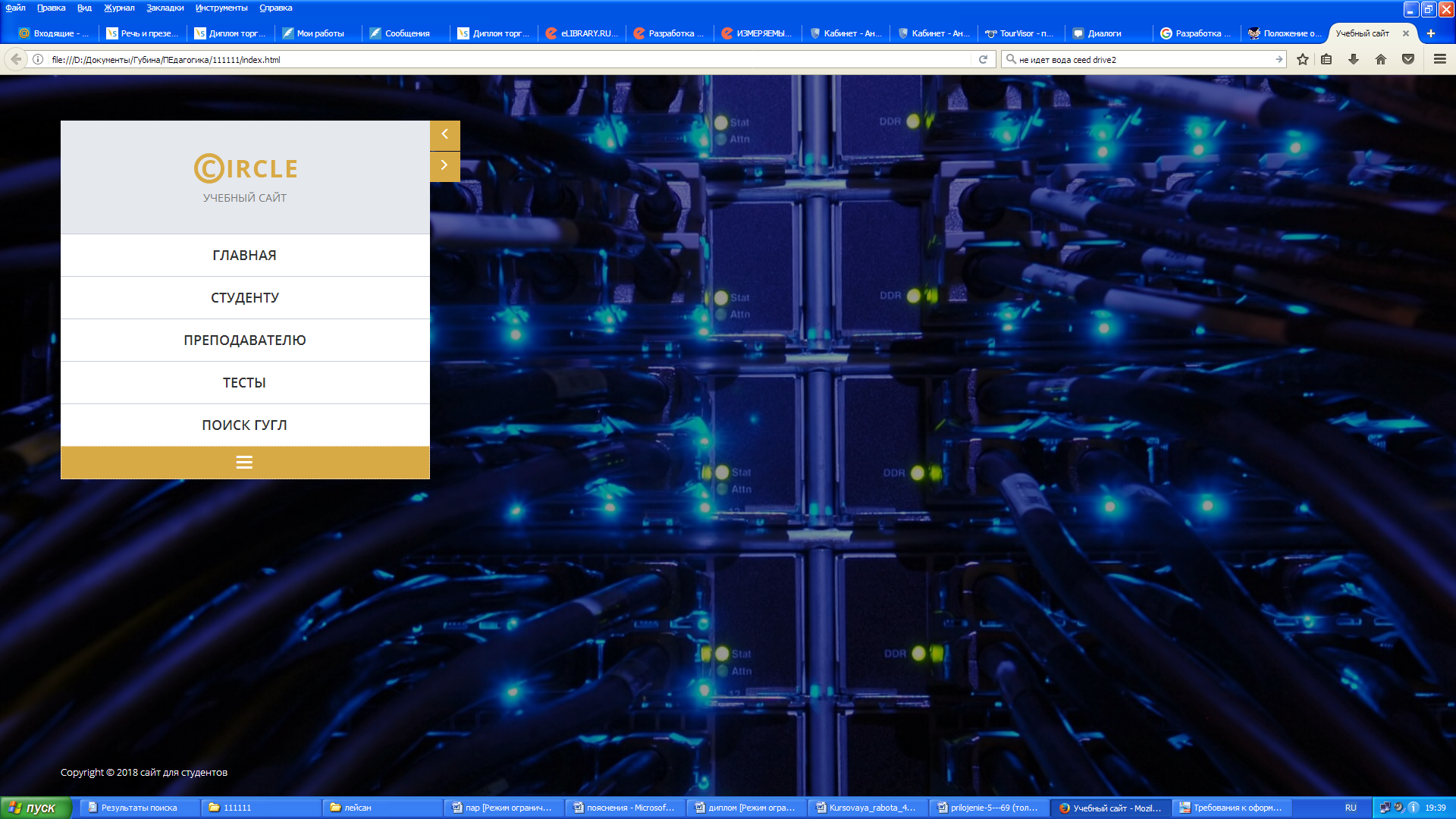The image size is (1456, 819).
Task: Open a new tab with plus button
Action: [x=1431, y=33]
